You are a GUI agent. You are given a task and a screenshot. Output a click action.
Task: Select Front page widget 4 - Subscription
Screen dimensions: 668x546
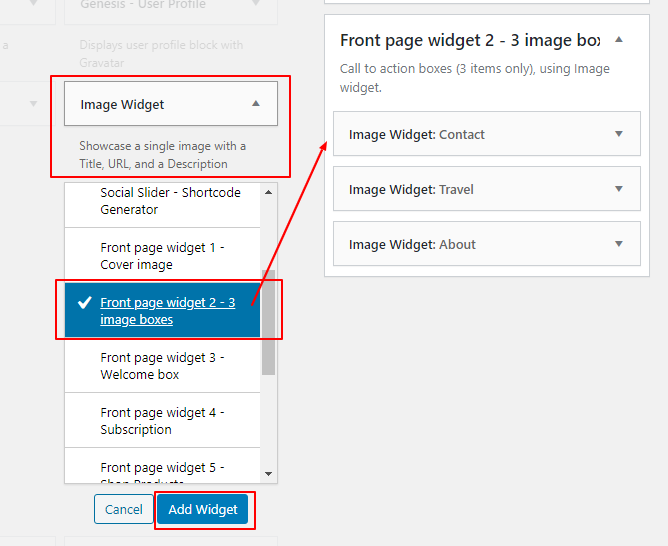162,420
